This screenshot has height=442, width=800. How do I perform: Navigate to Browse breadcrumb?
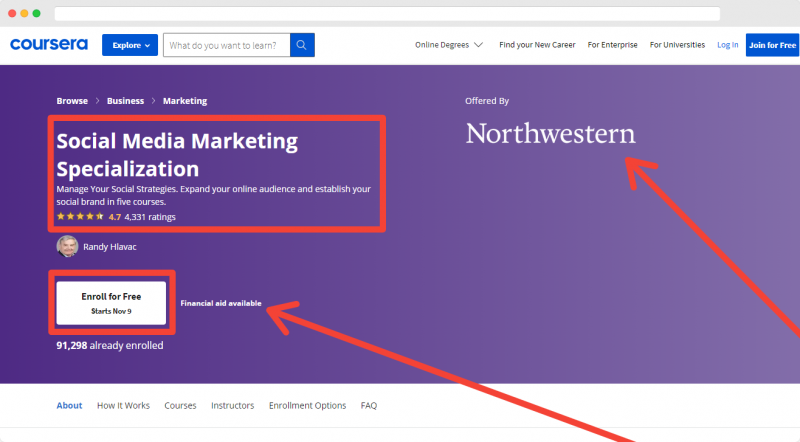(72, 101)
